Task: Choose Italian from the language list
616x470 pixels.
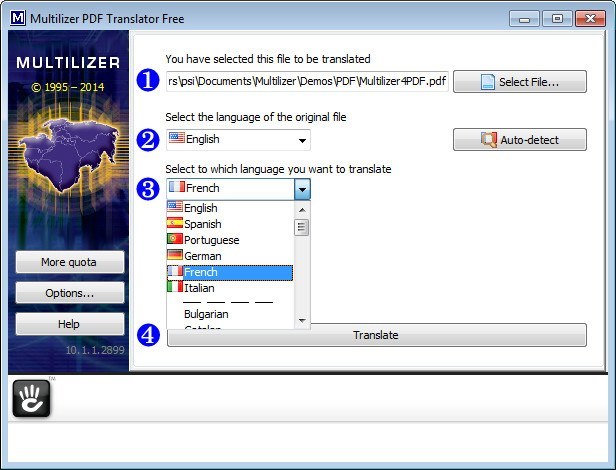Action: tap(230, 288)
